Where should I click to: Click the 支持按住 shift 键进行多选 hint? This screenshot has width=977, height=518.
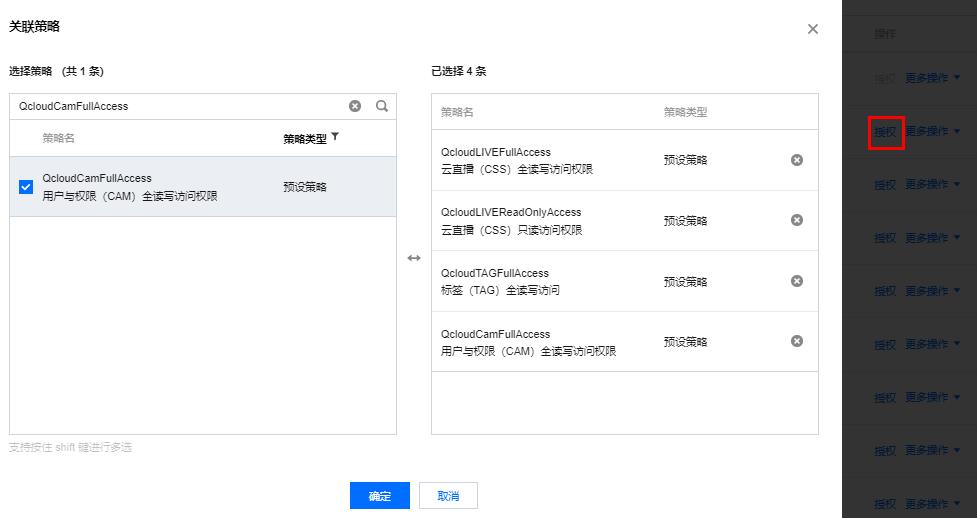(70, 448)
